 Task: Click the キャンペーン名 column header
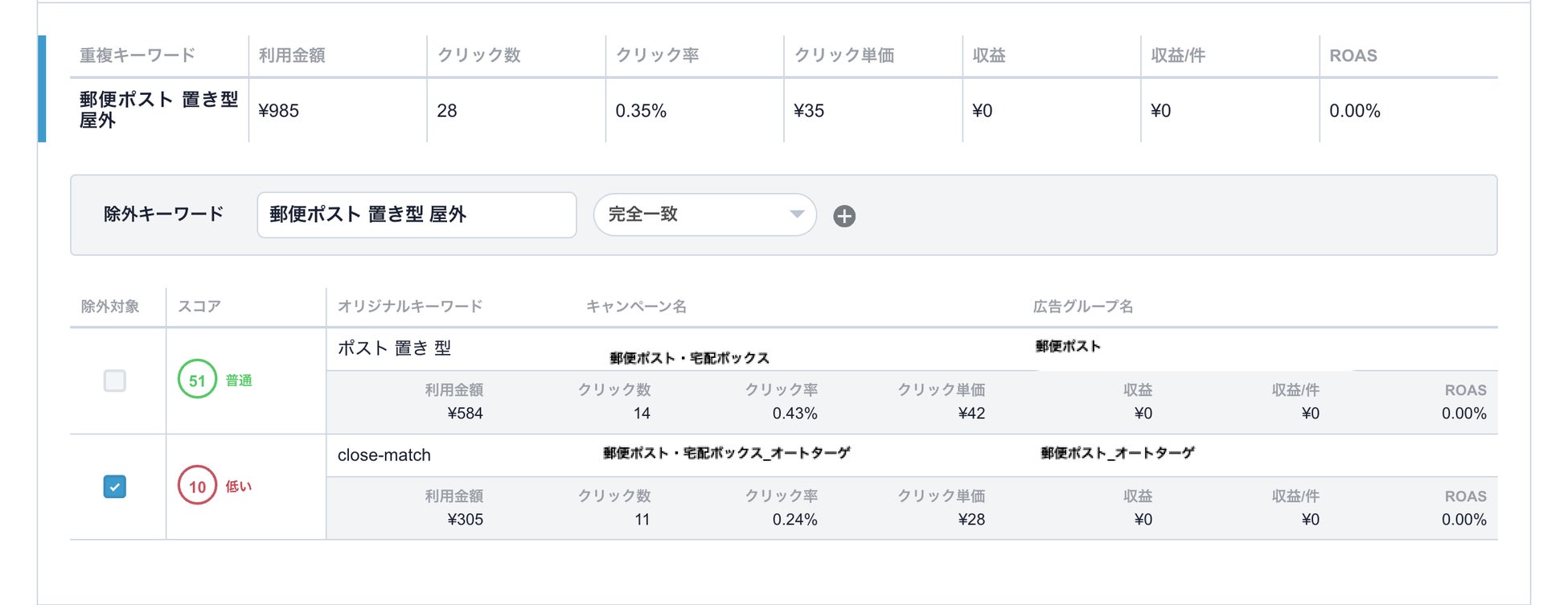pos(636,307)
